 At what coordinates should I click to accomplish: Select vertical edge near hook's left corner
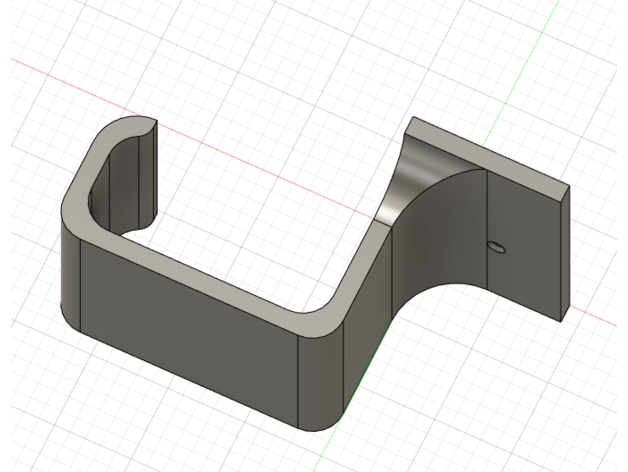coord(80,285)
